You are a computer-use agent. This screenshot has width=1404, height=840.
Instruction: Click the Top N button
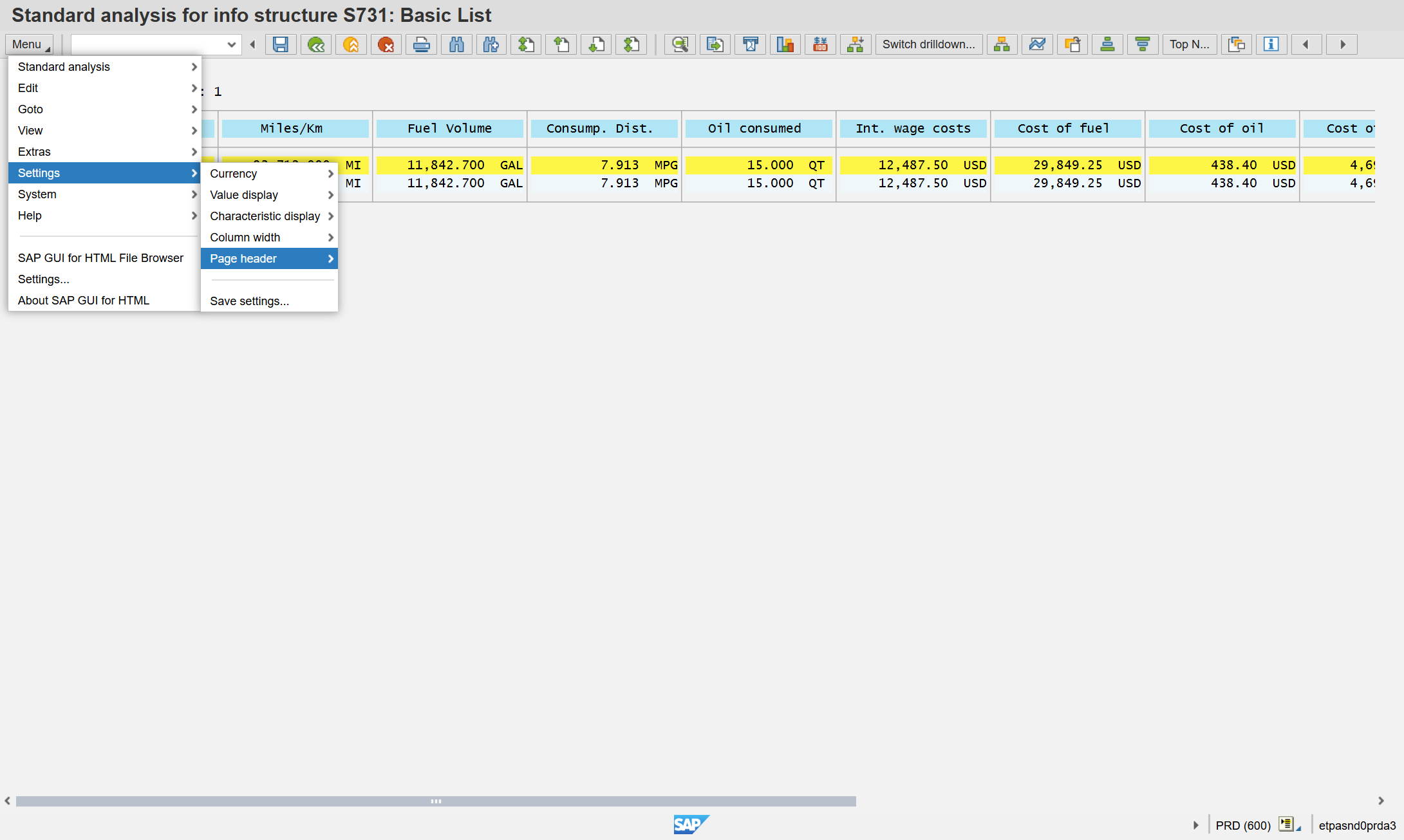tap(1189, 44)
